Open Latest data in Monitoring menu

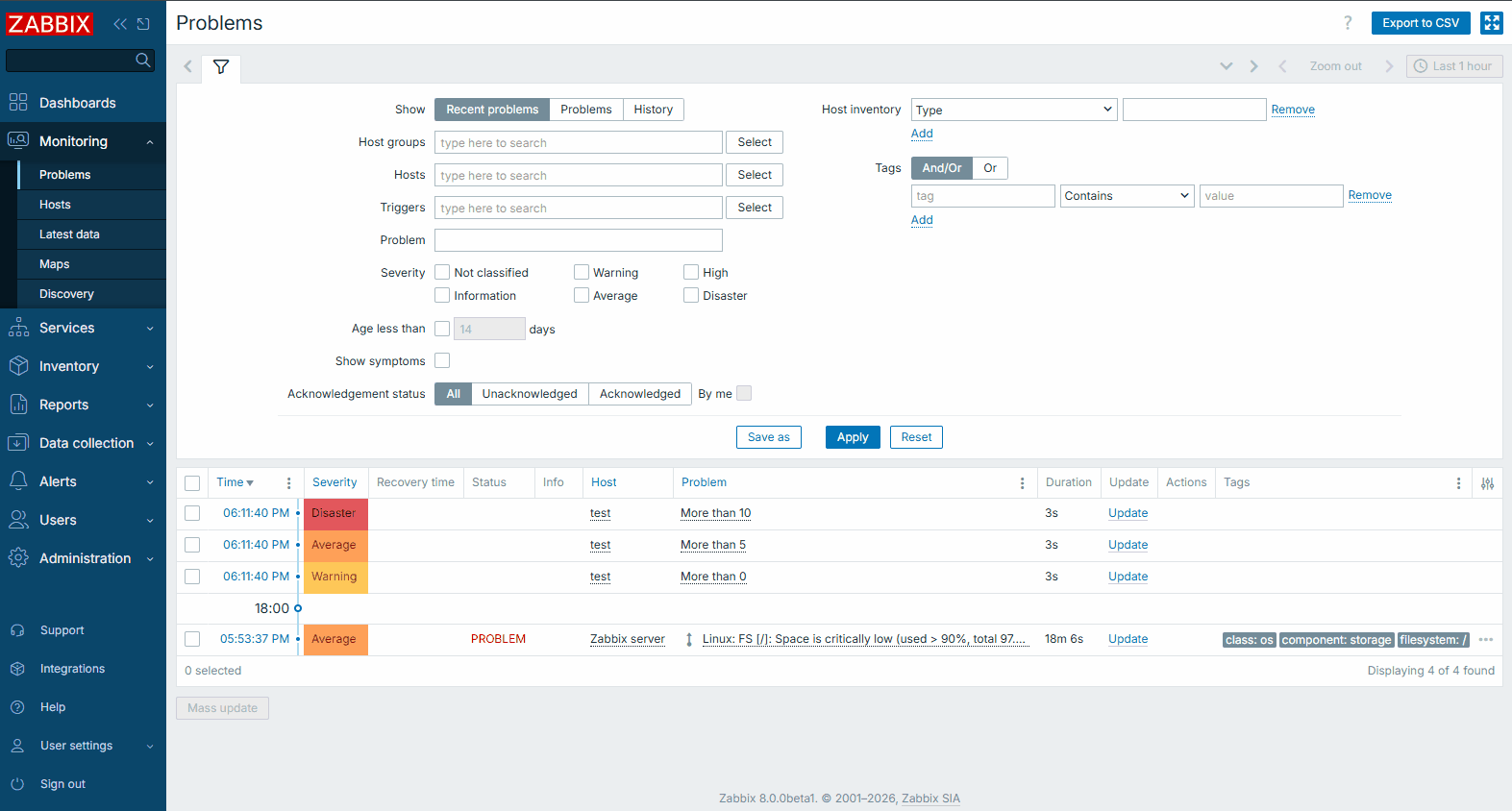(x=69, y=234)
